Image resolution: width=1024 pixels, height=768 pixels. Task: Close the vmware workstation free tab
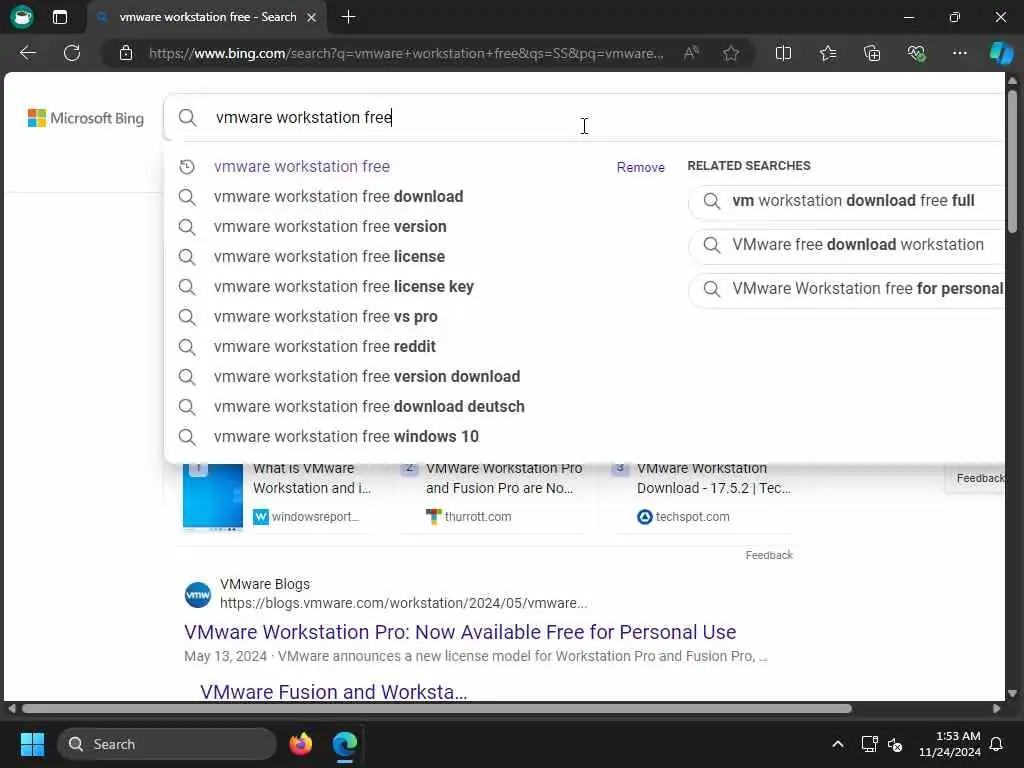point(312,17)
